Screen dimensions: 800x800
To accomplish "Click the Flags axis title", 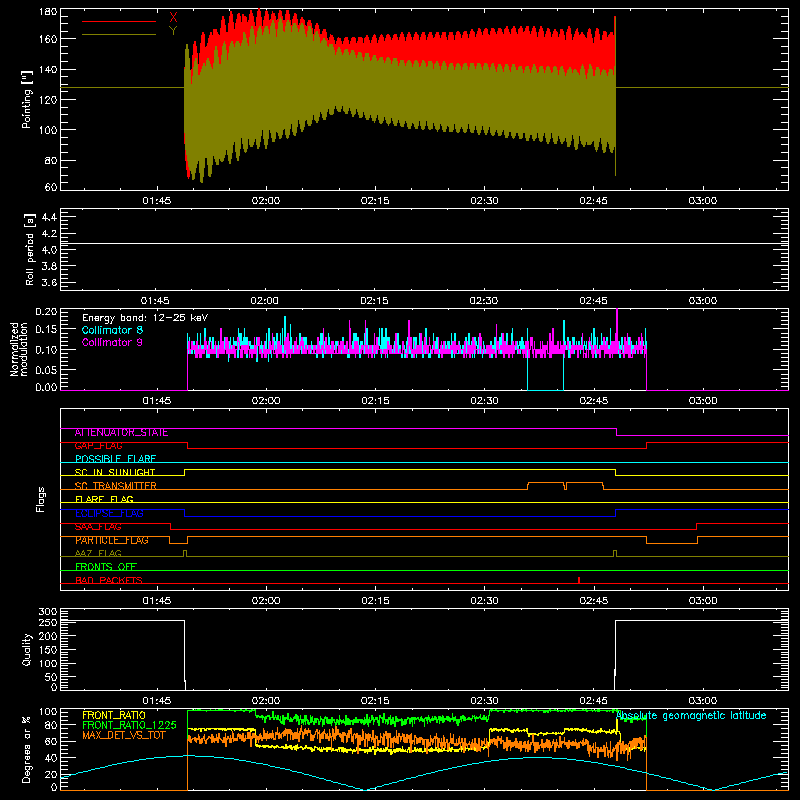I will (40, 499).
